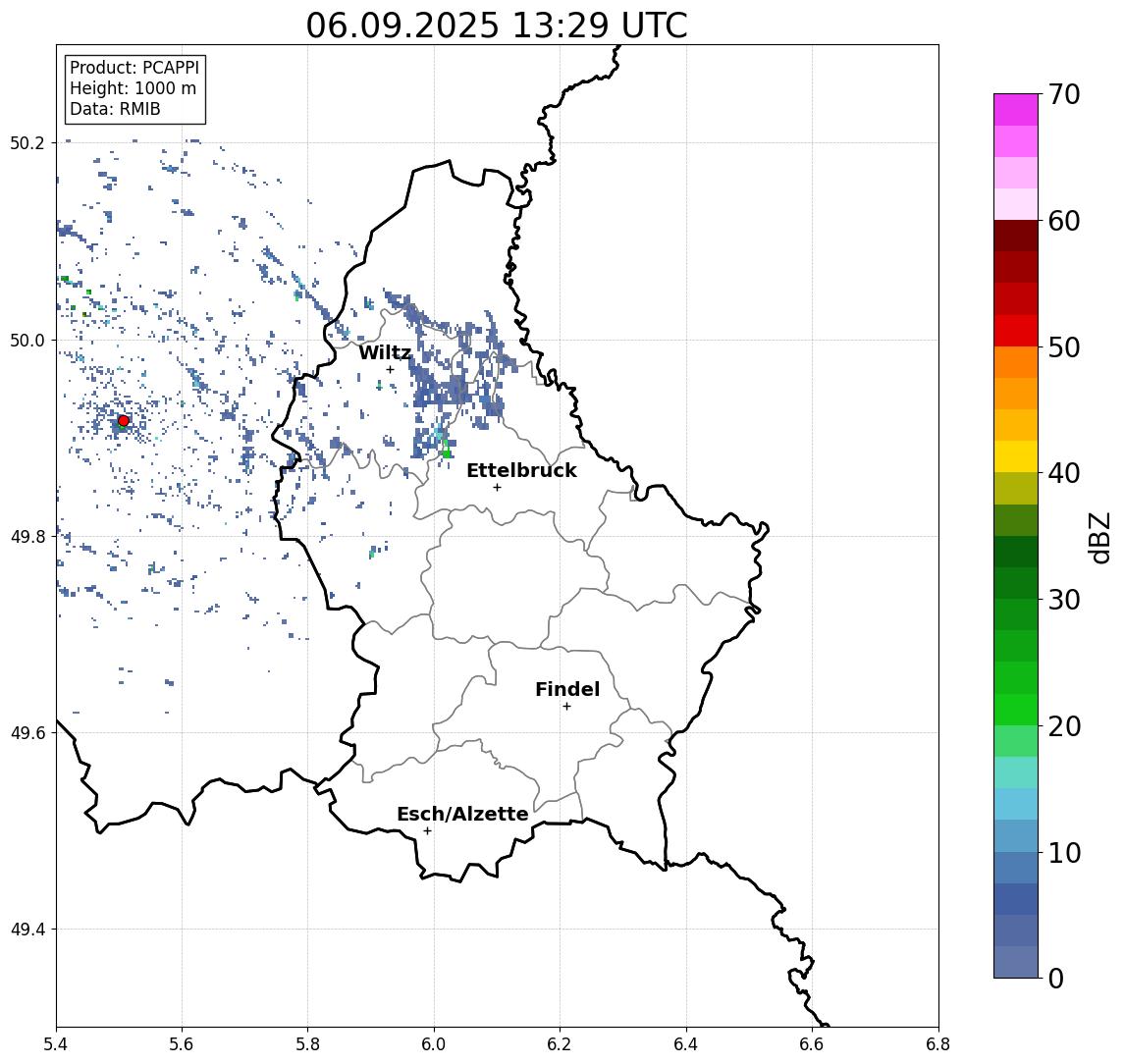The image size is (1124, 1064).
Task: Click the 60 tick on the colorbar
Action: tap(1064, 221)
